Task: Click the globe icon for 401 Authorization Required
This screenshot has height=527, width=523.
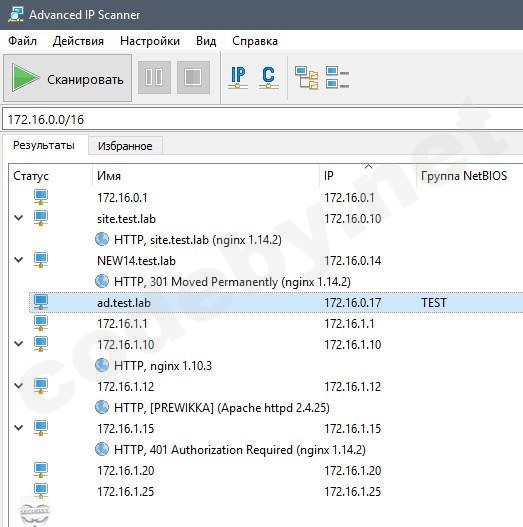Action: (x=102, y=449)
